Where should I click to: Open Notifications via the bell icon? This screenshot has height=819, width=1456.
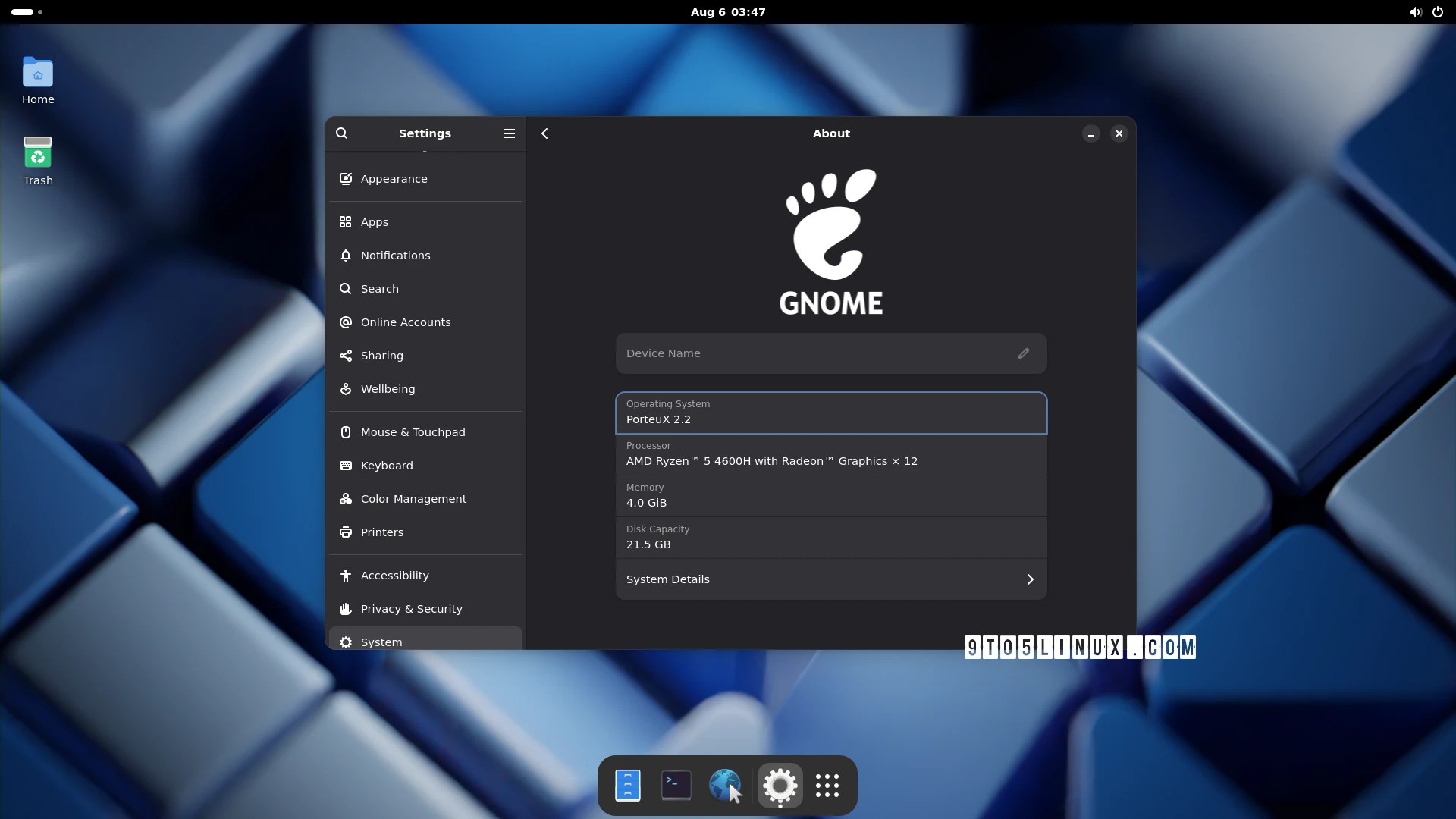[346, 256]
